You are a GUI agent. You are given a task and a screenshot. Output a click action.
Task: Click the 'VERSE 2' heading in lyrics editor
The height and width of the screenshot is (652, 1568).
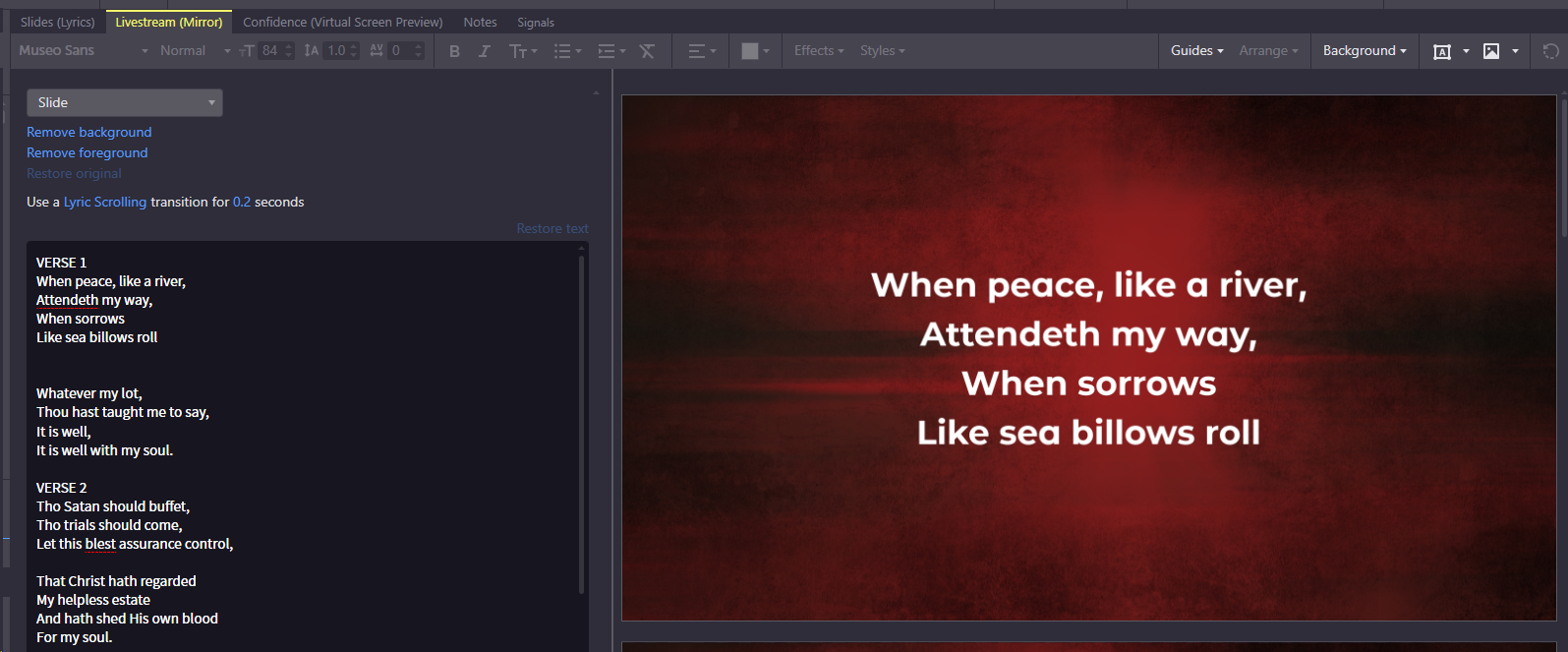pyautogui.click(x=61, y=488)
